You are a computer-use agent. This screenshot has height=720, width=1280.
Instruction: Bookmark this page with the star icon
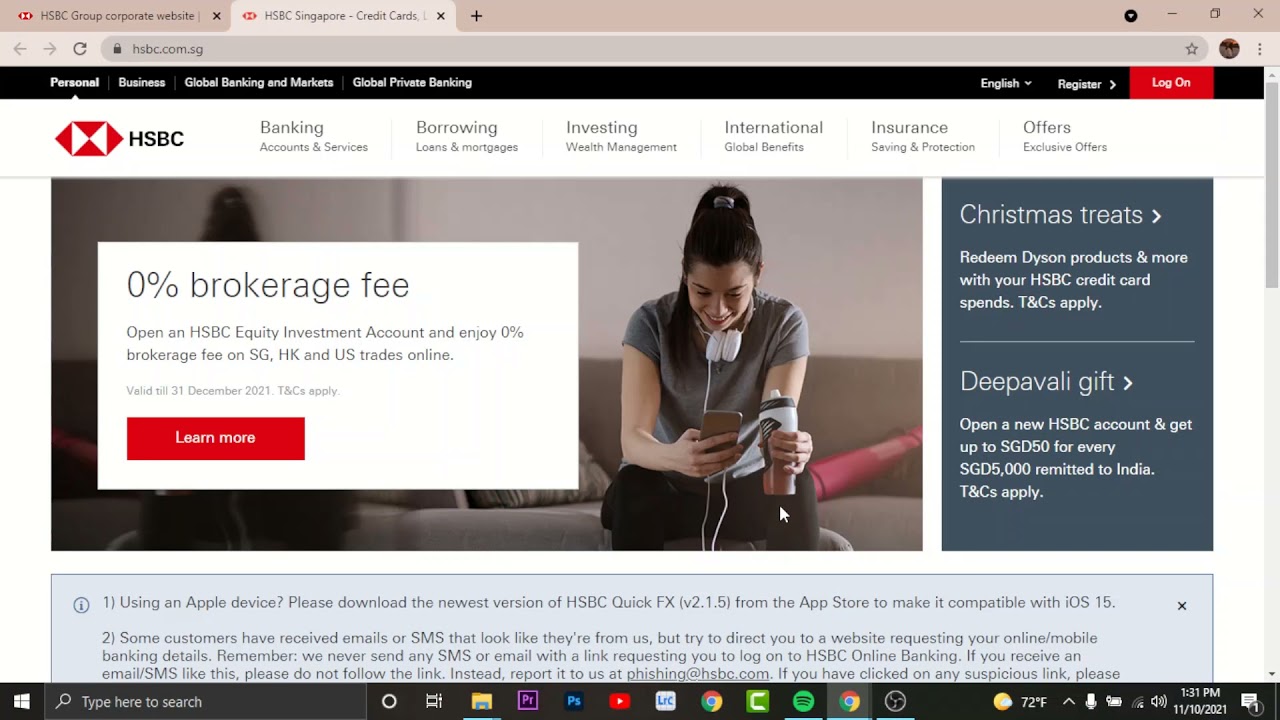(x=1192, y=48)
